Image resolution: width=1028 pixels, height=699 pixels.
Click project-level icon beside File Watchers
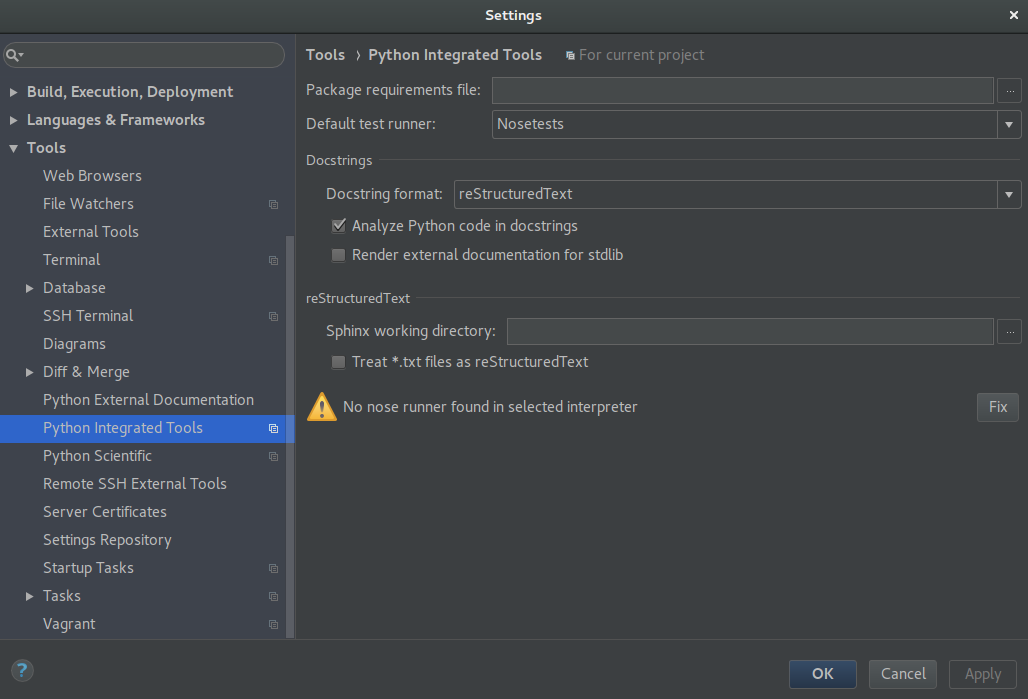pos(273,204)
